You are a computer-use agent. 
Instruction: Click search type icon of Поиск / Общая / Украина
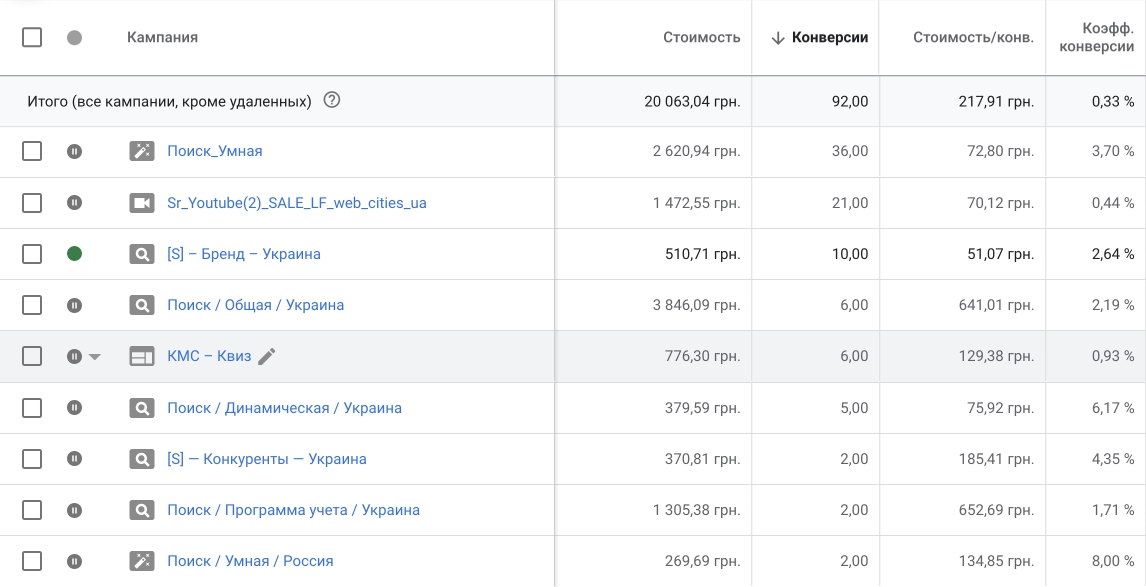142,305
